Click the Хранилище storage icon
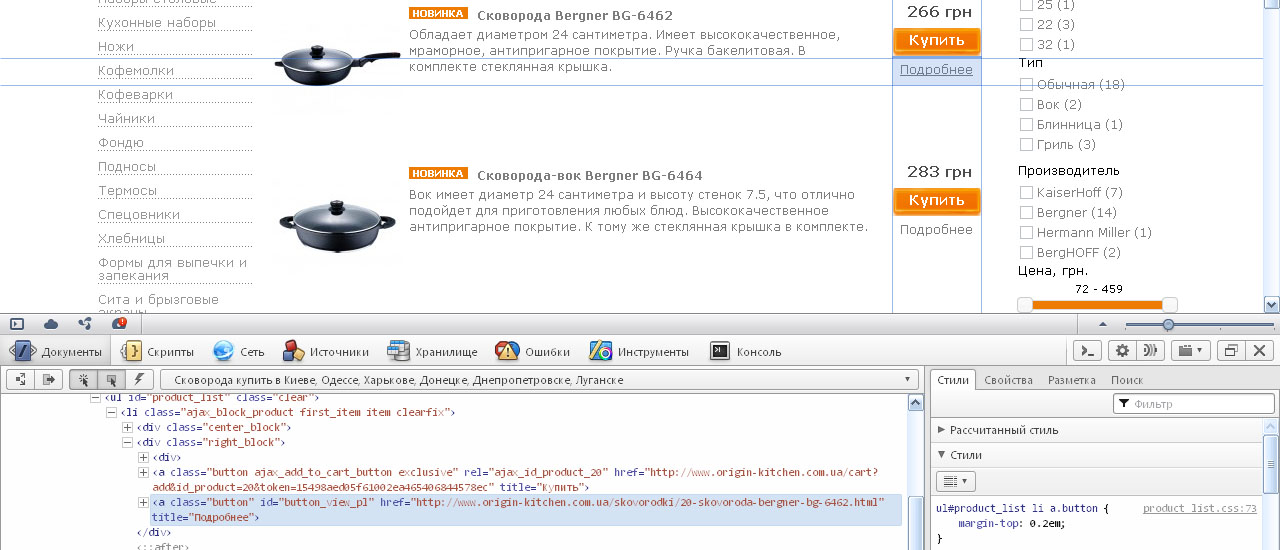 [x=399, y=351]
